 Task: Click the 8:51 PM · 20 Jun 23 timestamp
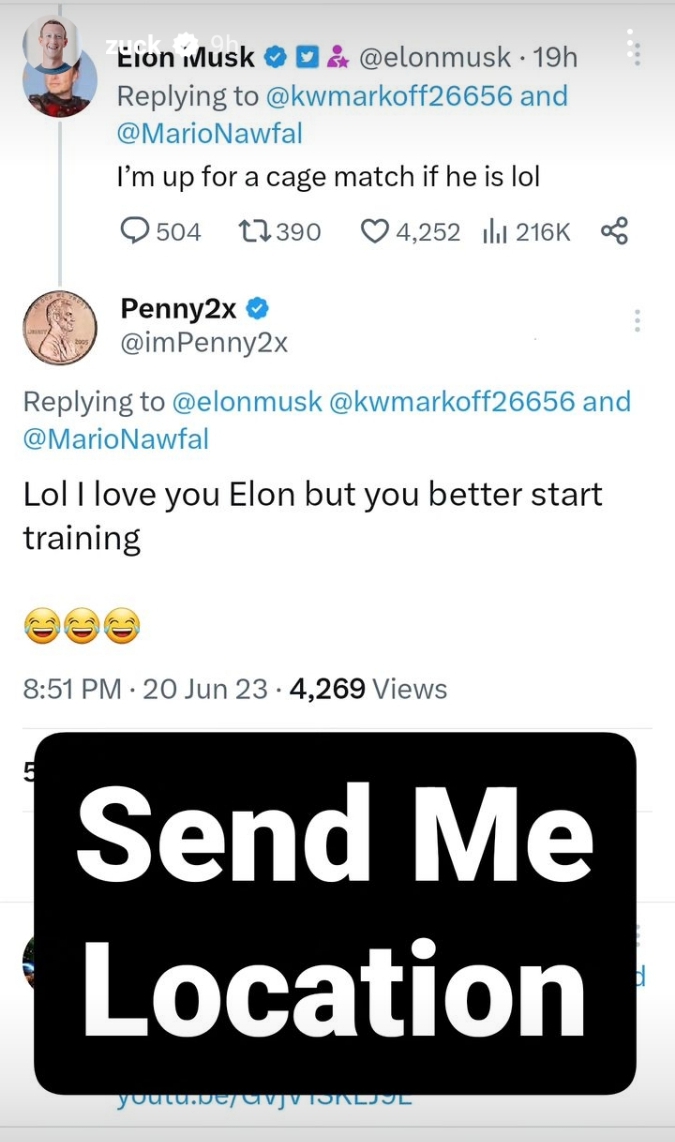click(x=145, y=688)
